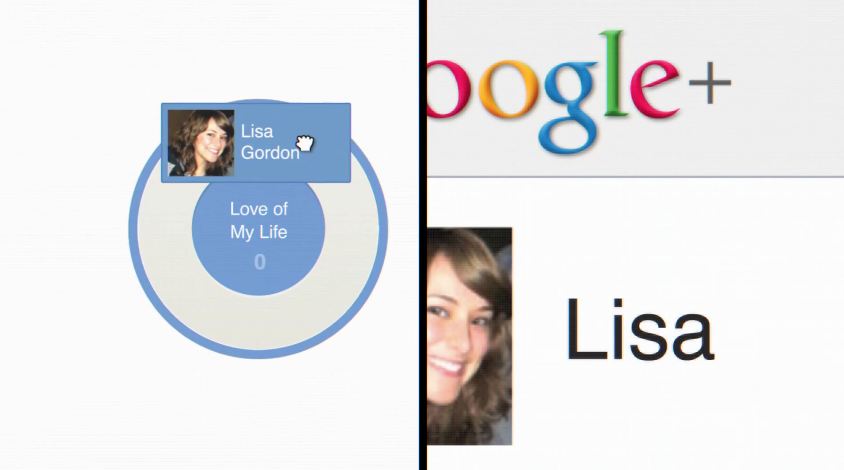This screenshot has height=470, width=844.
Task: Click the partial red "o" at the logo's edge
Action: pos(450,88)
